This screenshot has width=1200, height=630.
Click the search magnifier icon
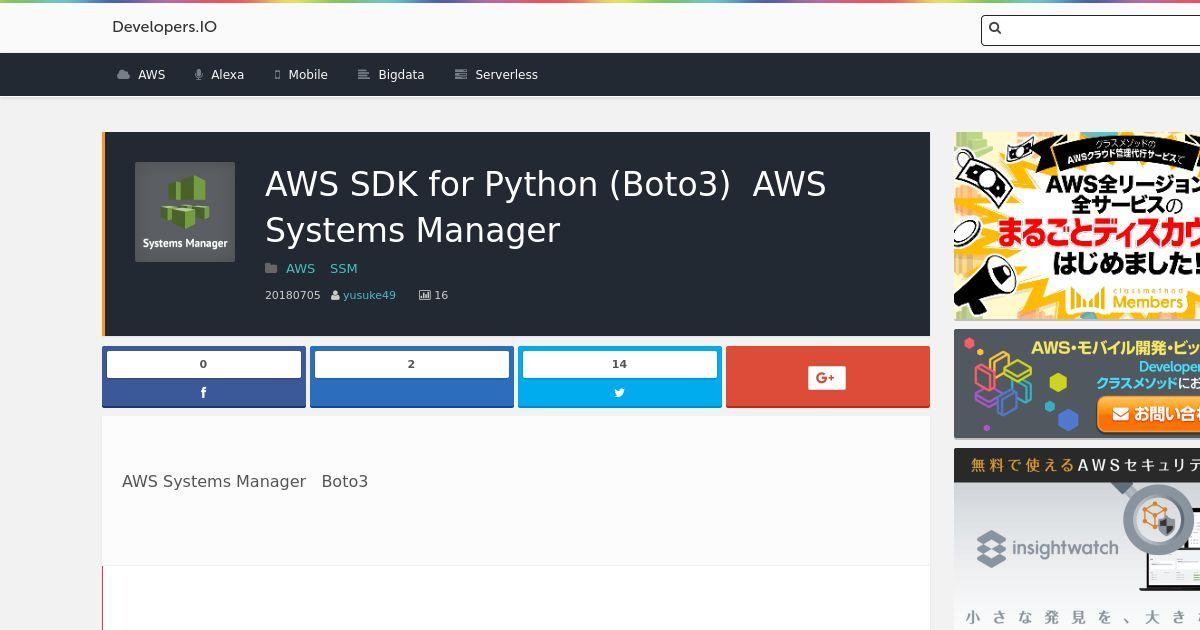click(x=995, y=29)
